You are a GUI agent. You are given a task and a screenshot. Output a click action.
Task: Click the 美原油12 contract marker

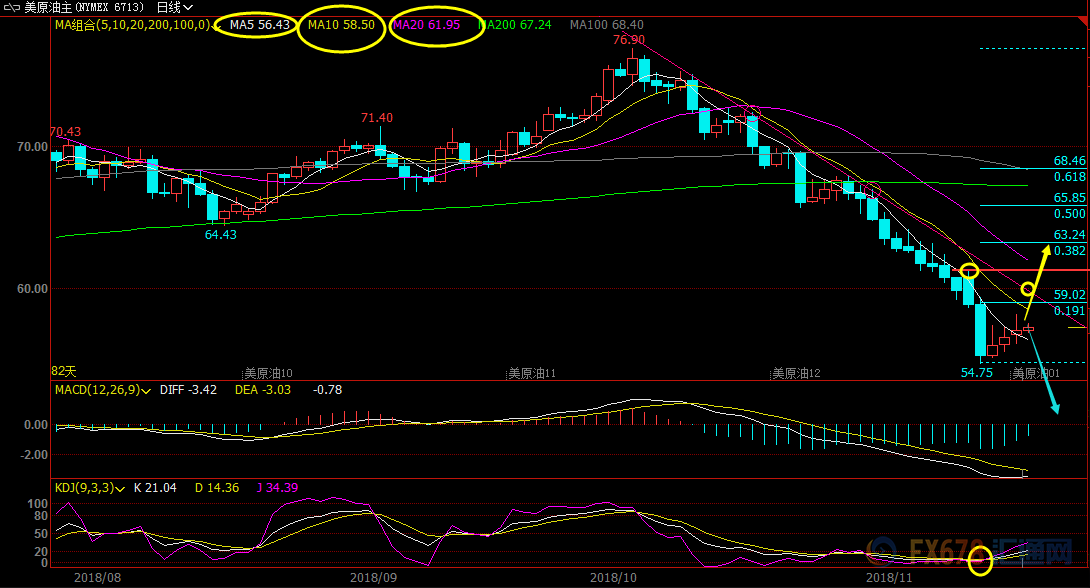[x=796, y=374]
